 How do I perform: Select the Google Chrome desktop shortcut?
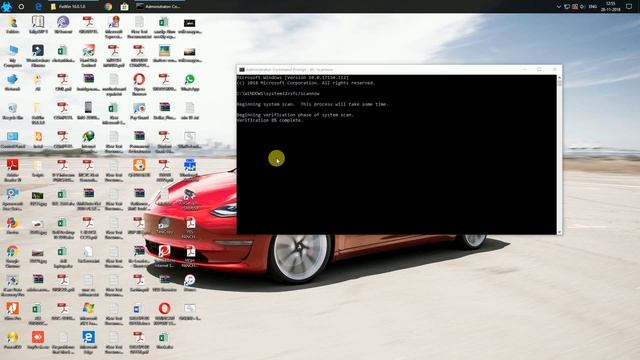click(x=13, y=256)
